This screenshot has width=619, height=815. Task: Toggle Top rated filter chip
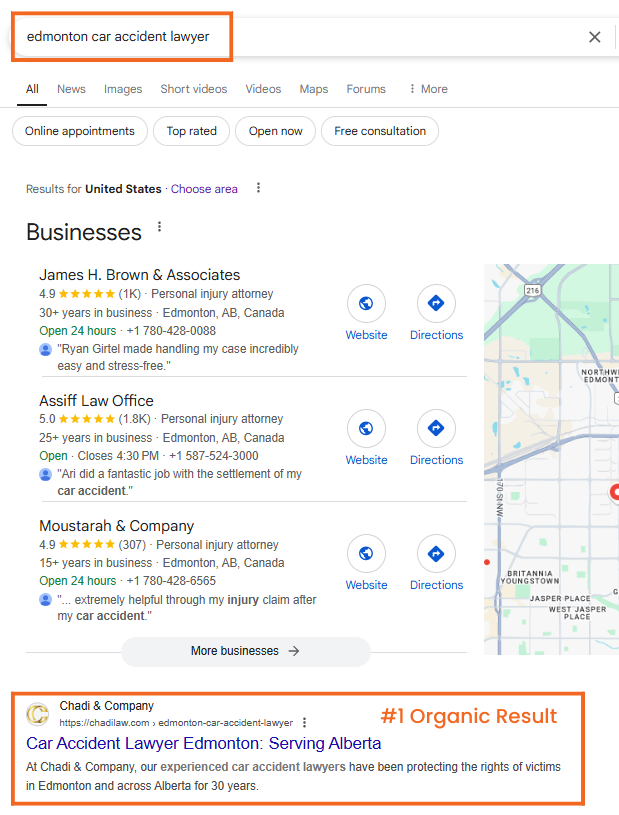click(x=192, y=131)
